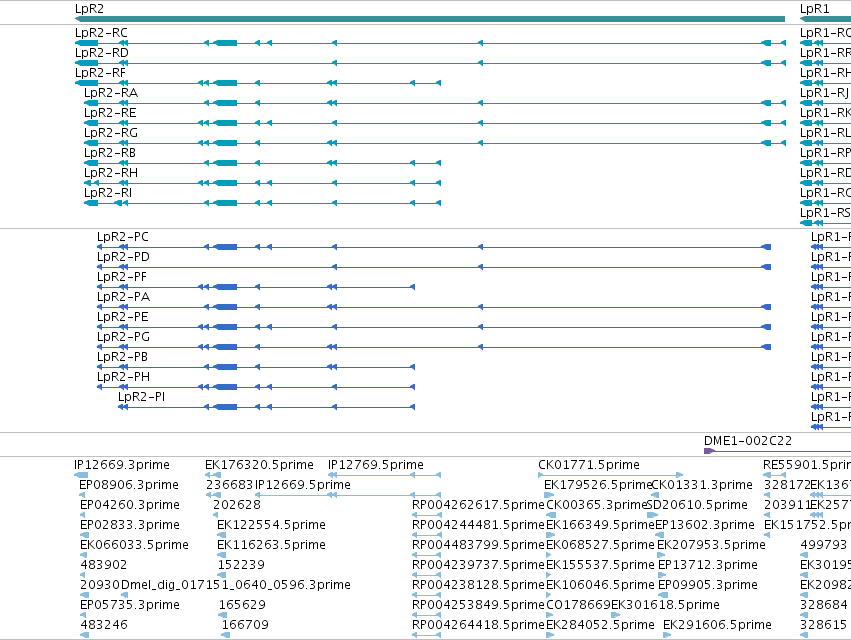The image size is (851, 640).
Task: Open the EK106046.5prime EST feature
Action: click(x=550, y=595)
